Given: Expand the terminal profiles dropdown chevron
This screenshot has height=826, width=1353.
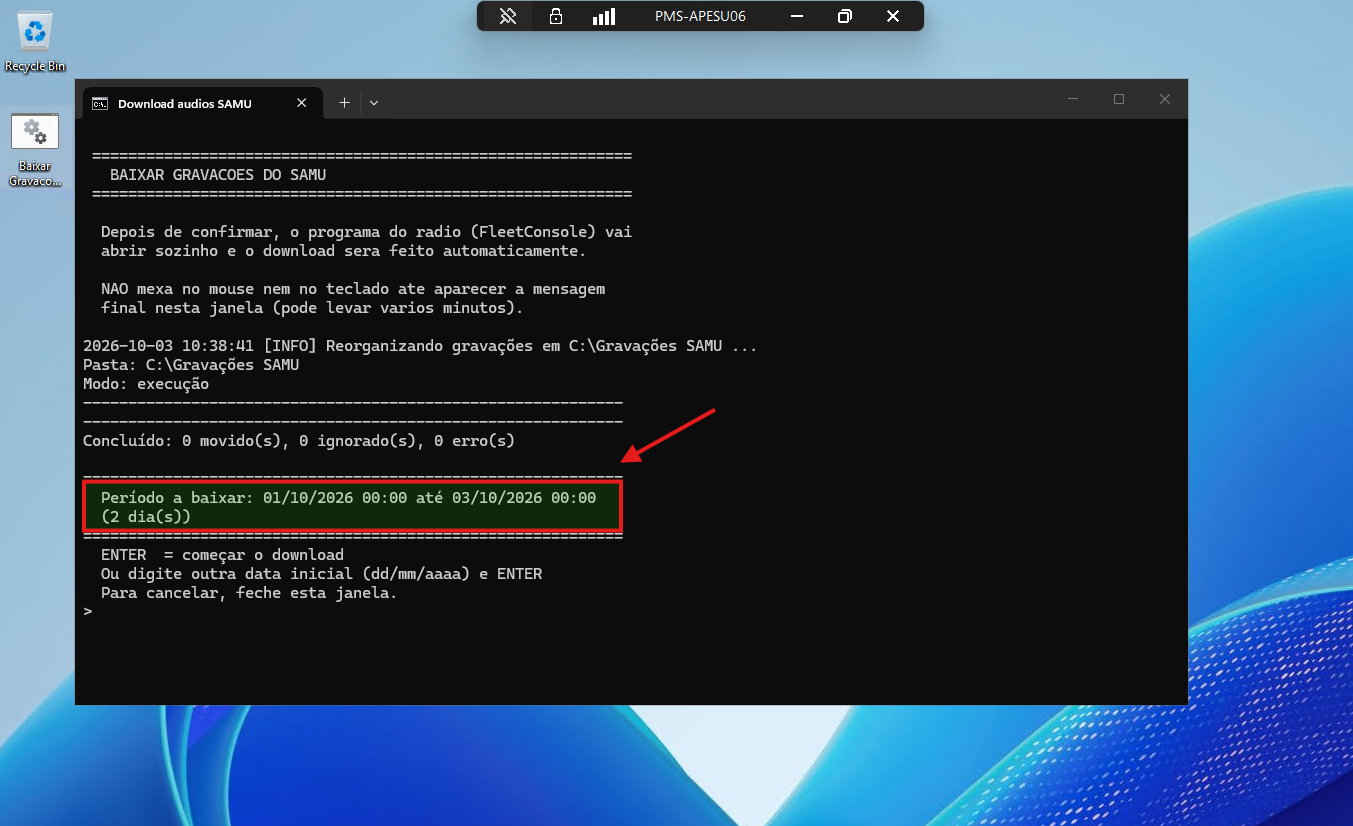Looking at the screenshot, I should pyautogui.click(x=374, y=103).
